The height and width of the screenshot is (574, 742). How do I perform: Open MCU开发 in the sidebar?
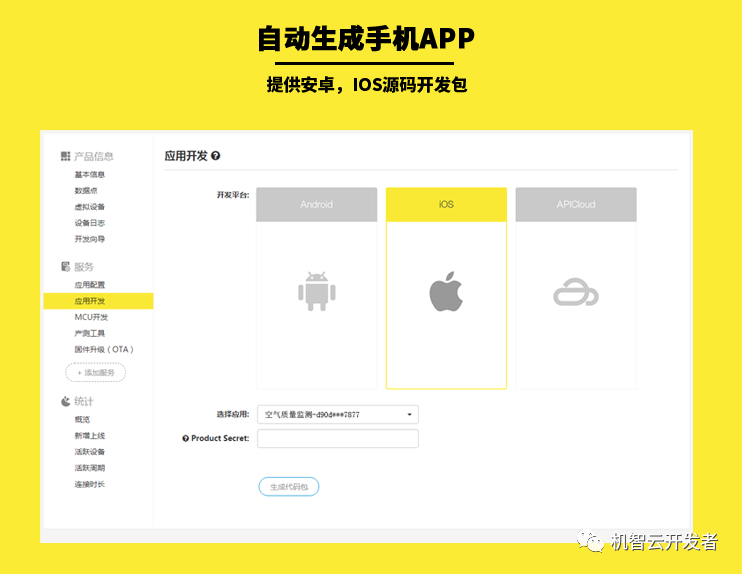coord(91,317)
